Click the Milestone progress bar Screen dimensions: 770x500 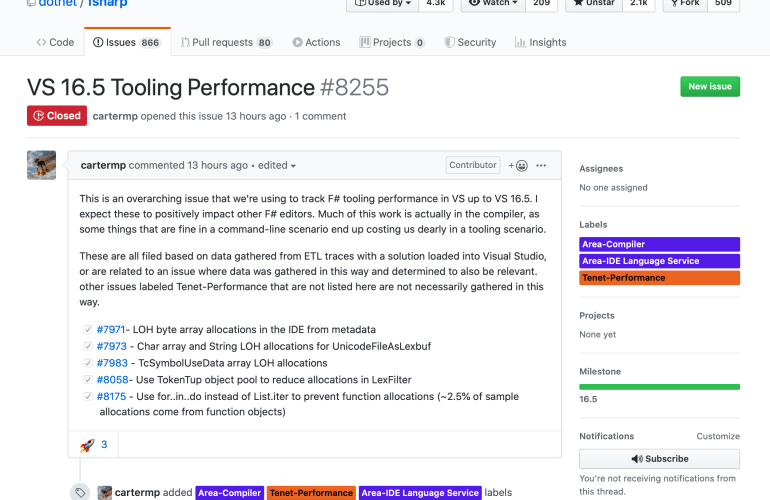[659, 386]
